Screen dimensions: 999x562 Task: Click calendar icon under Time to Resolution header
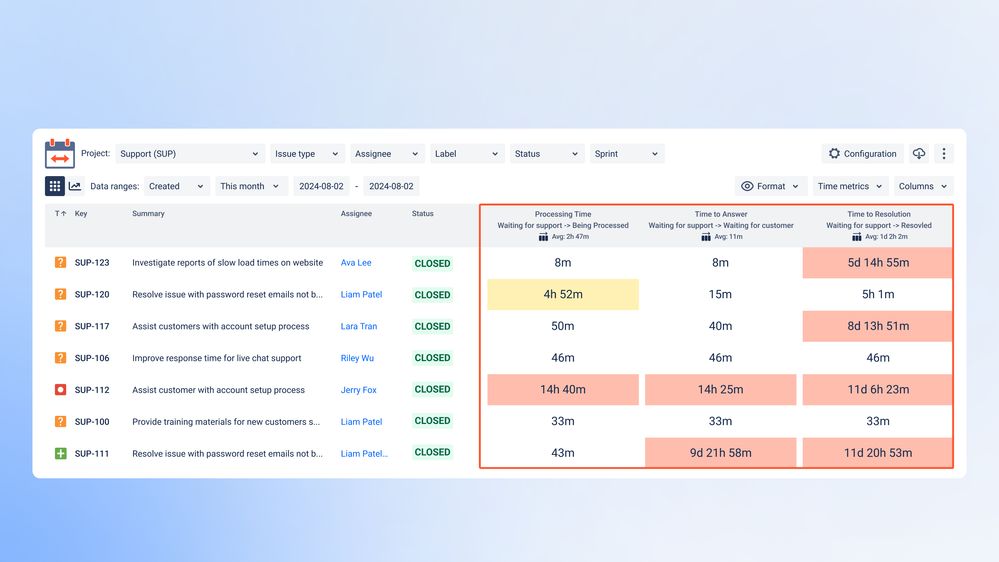[857, 237]
